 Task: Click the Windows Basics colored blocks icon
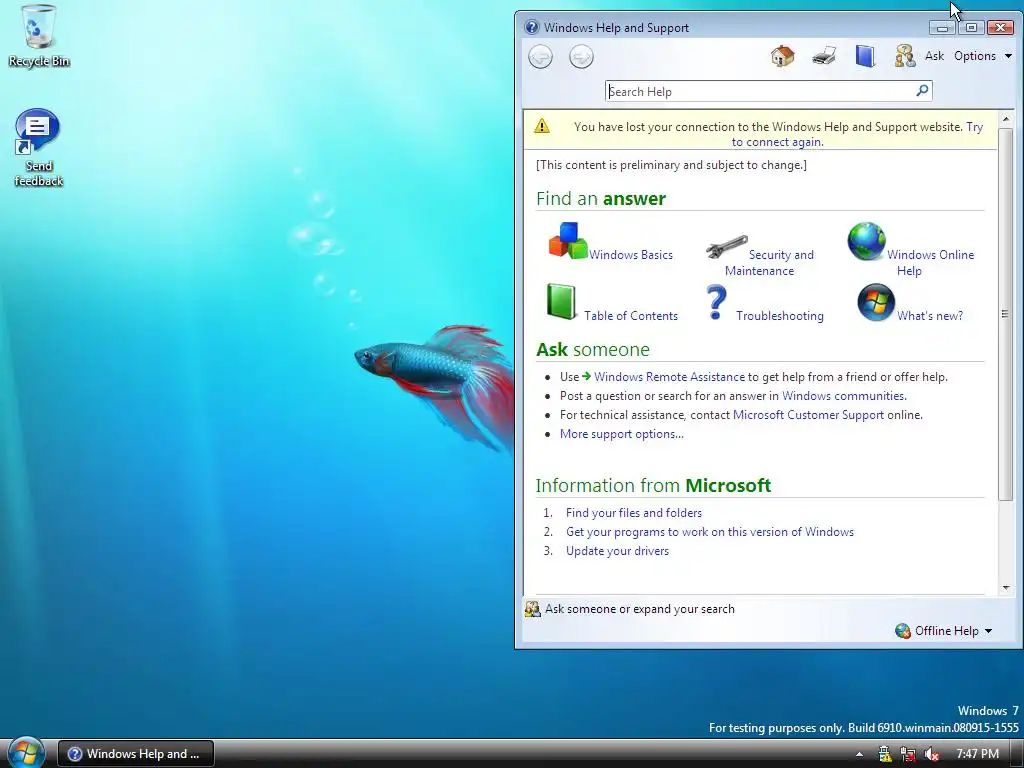pyautogui.click(x=567, y=240)
